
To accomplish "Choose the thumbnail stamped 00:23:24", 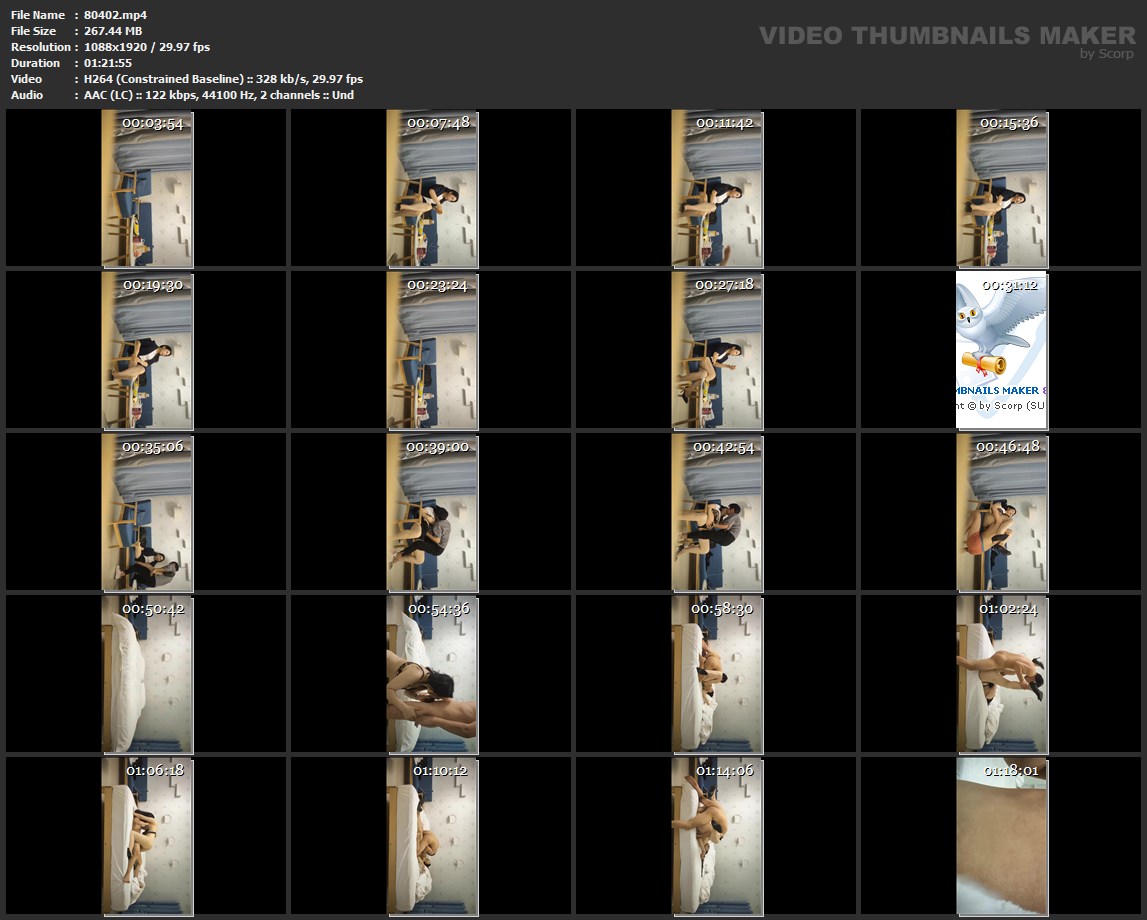I will click(432, 350).
